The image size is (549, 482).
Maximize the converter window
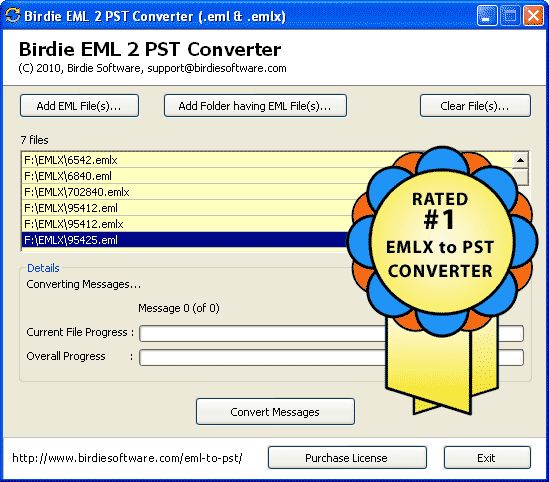tap(510, 16)
